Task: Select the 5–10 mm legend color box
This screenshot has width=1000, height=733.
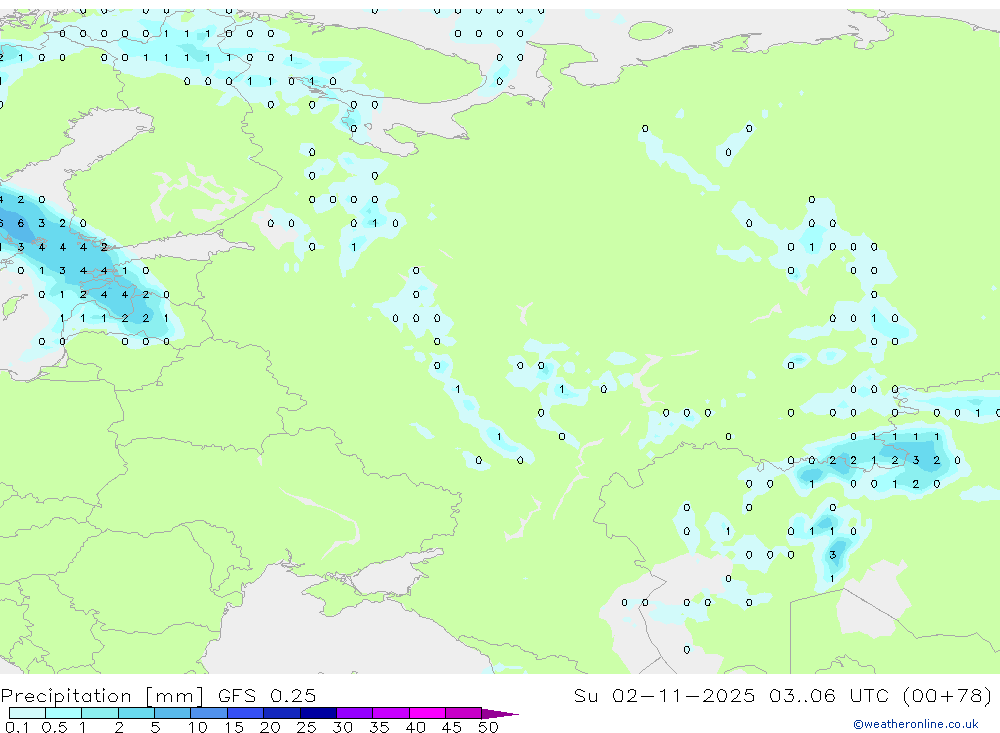Action: tap(173, 713)
